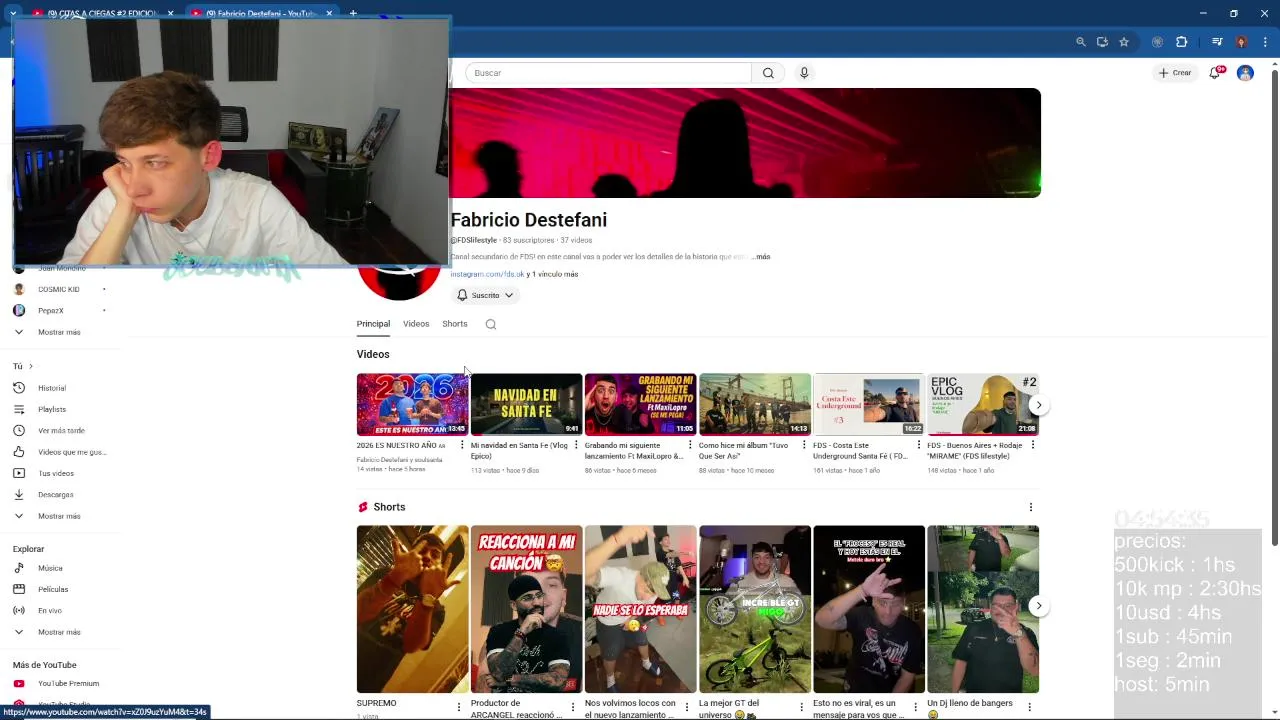Search within the channel magnifier icon

click(x=491, y=324)
